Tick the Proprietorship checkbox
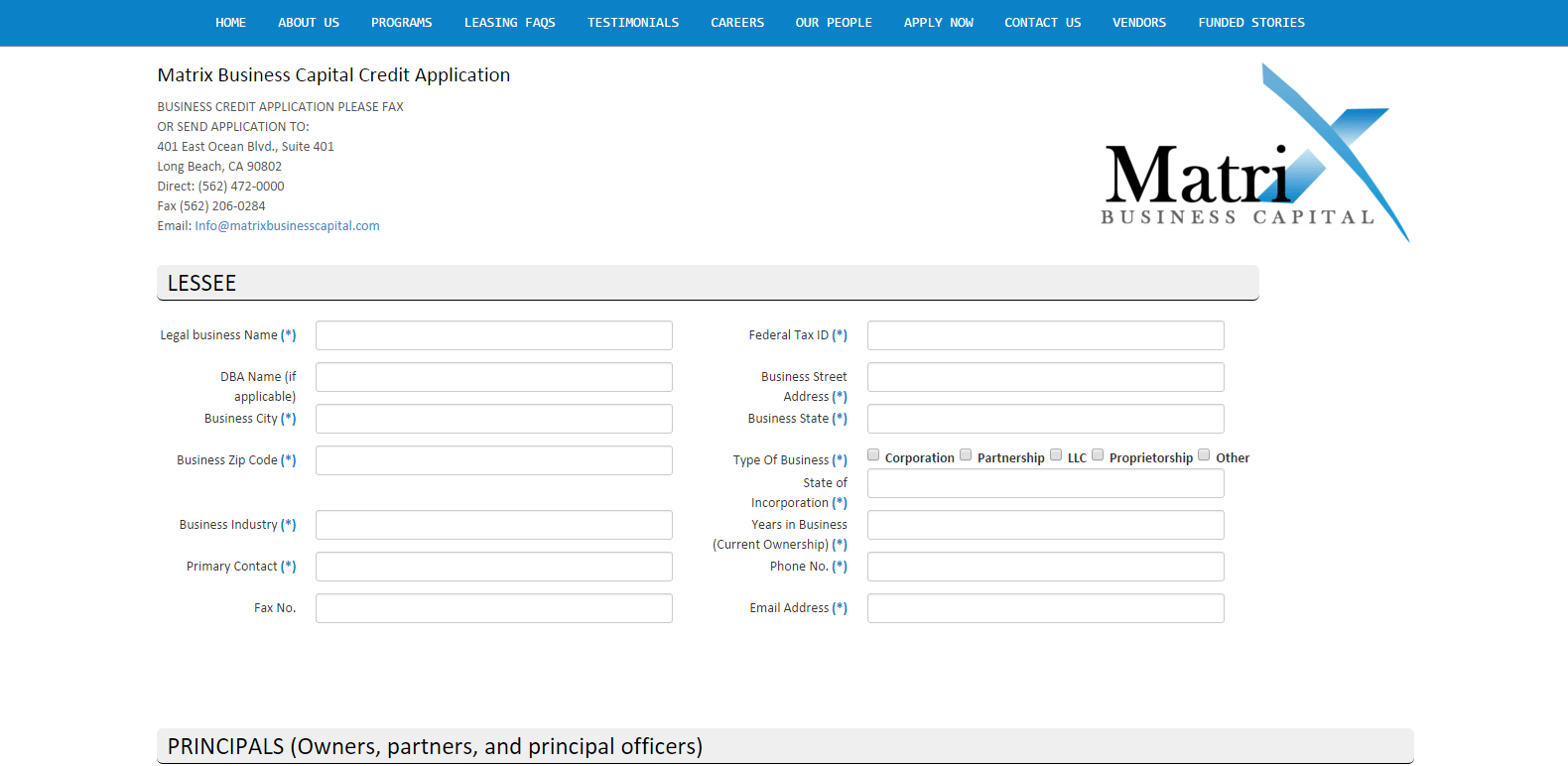 pyautogui.click(x=1098, y=454)
